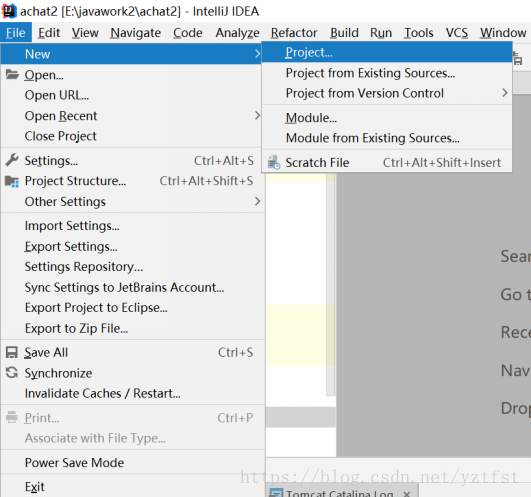
Task: Open the Refactor menu
Action: pyautogui.click(x=294, y=33)
